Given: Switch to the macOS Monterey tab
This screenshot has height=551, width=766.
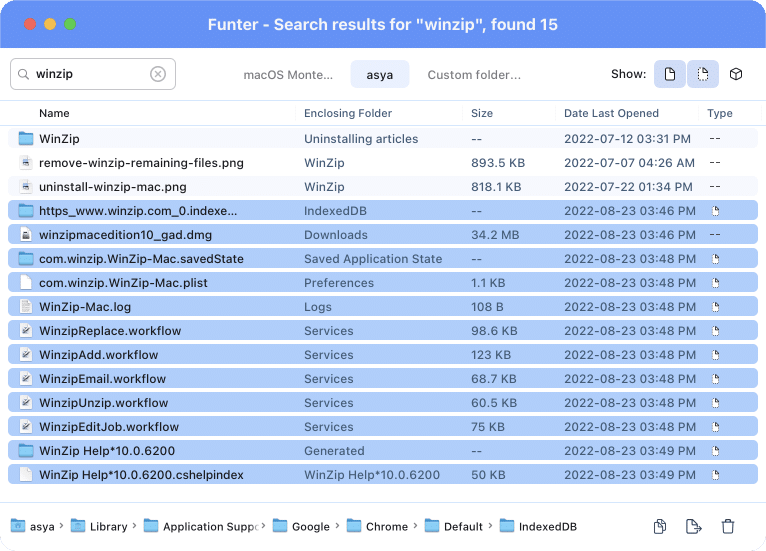Looking at the screenshot, I should (x=289, y=75).
